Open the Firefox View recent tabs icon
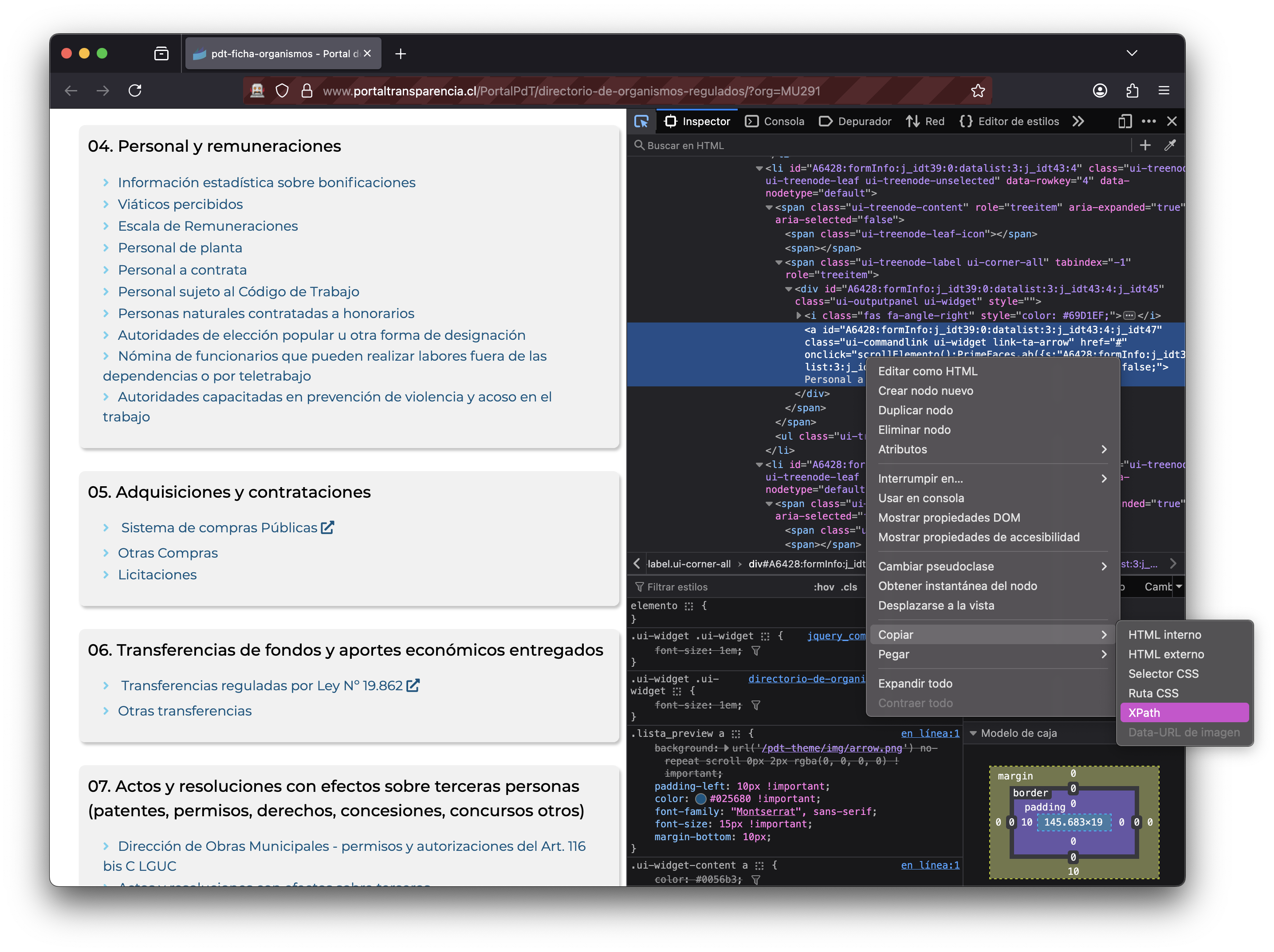The width and height of the screenshot is (1274, 952). tap(161, 54)
